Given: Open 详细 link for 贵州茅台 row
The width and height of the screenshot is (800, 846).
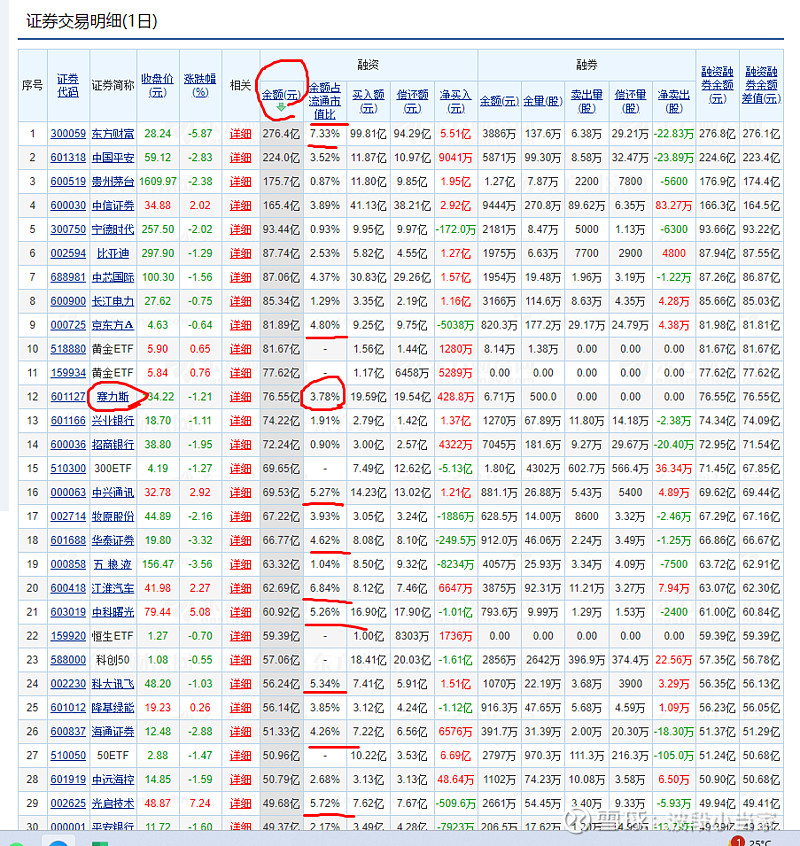Looking at the screenshot, I should coord(241,181).
